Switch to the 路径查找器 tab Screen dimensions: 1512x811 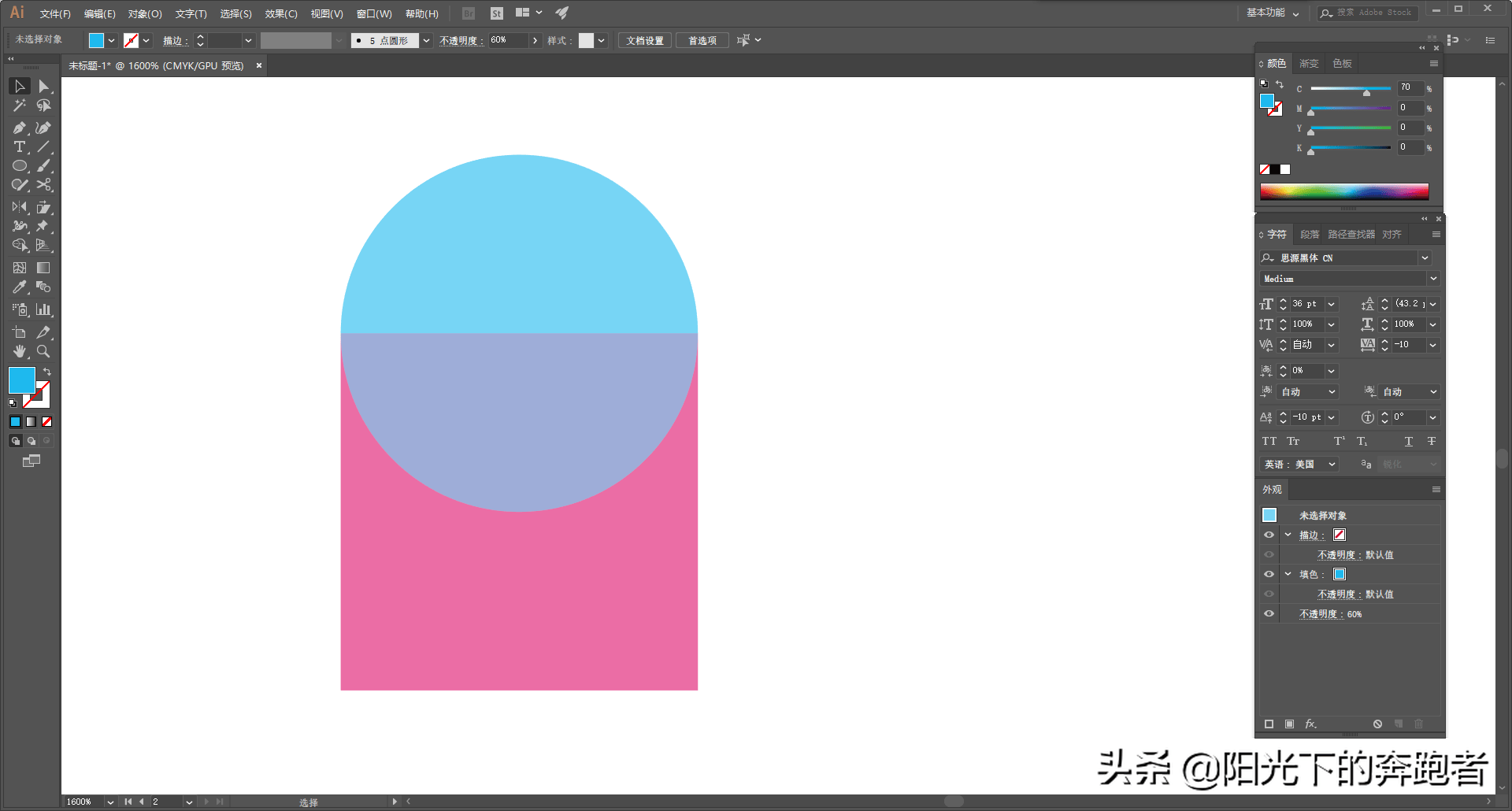click(1351, 235)
